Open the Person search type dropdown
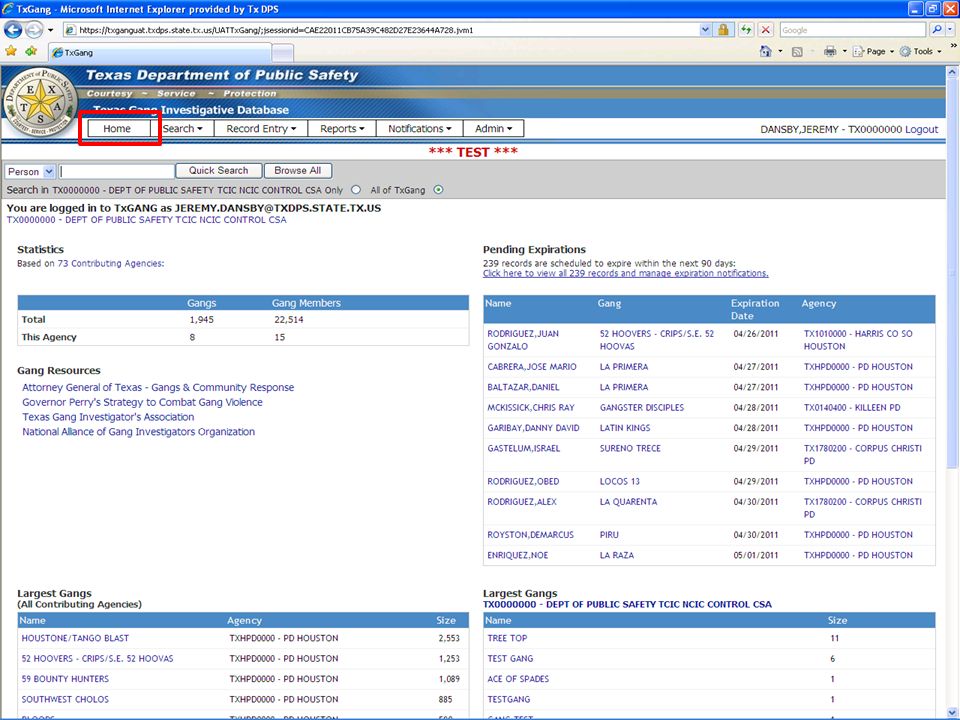The height and width of the screenshot is (720, 960). tap(30, 171)
